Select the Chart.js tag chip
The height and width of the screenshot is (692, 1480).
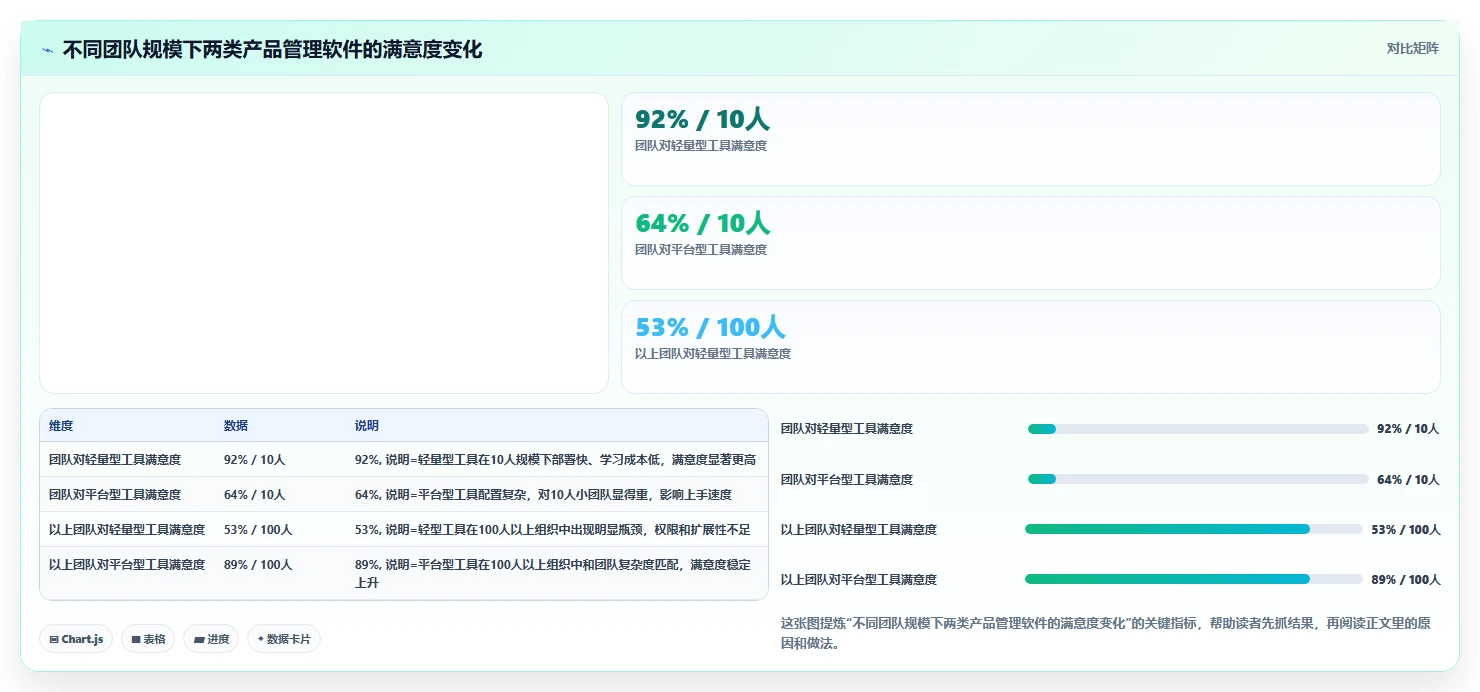(x=76, y=639)
